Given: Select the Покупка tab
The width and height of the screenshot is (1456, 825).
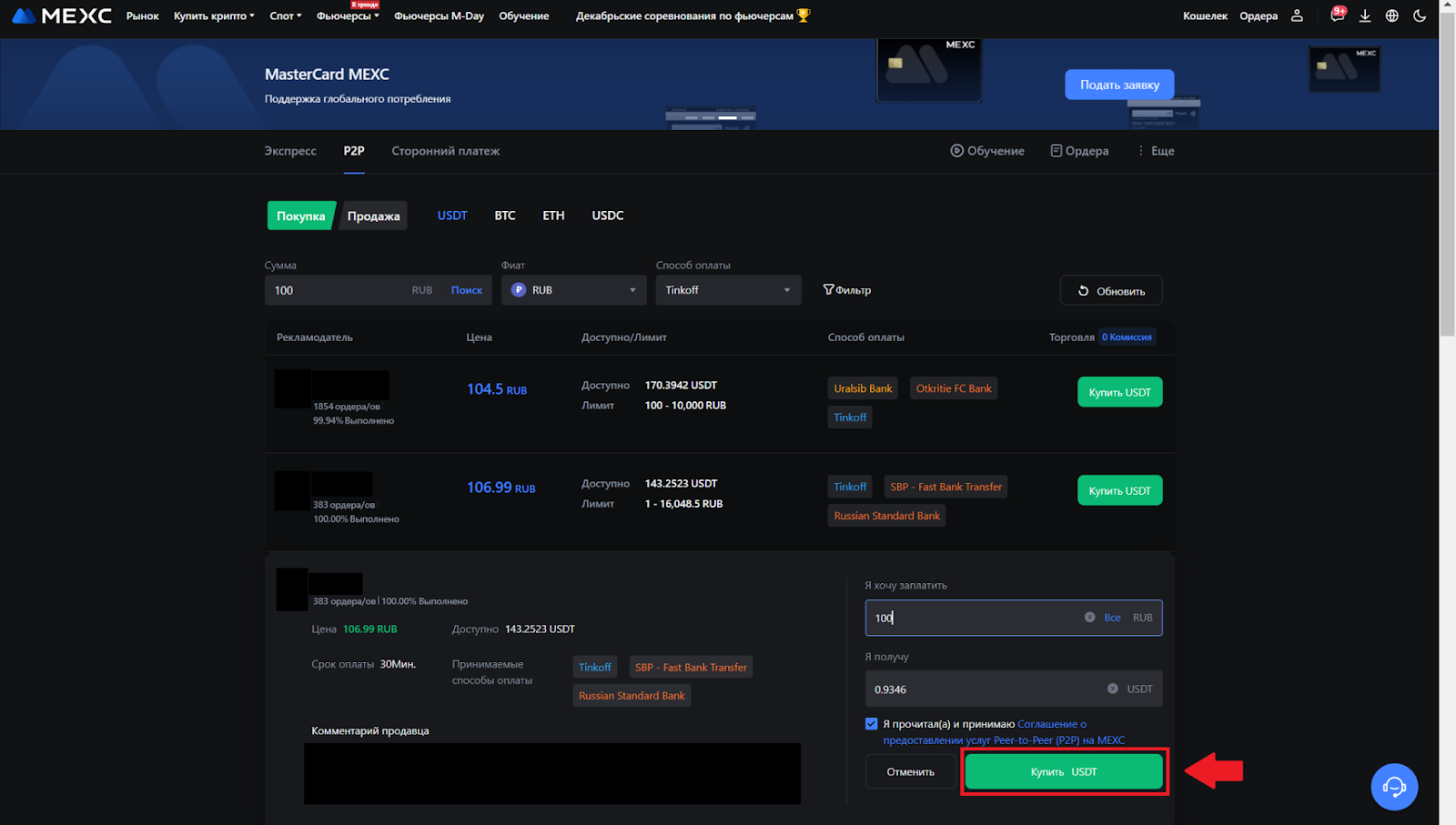Looking at the screenshot, I should (x=300, y=216).
